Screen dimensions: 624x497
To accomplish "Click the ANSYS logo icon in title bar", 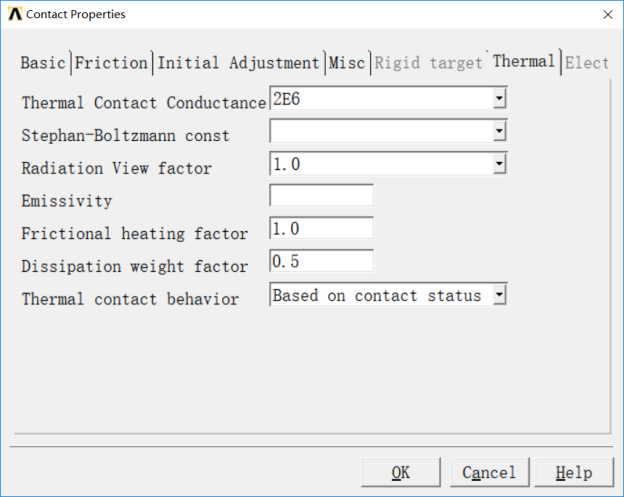I will point(15,14).
